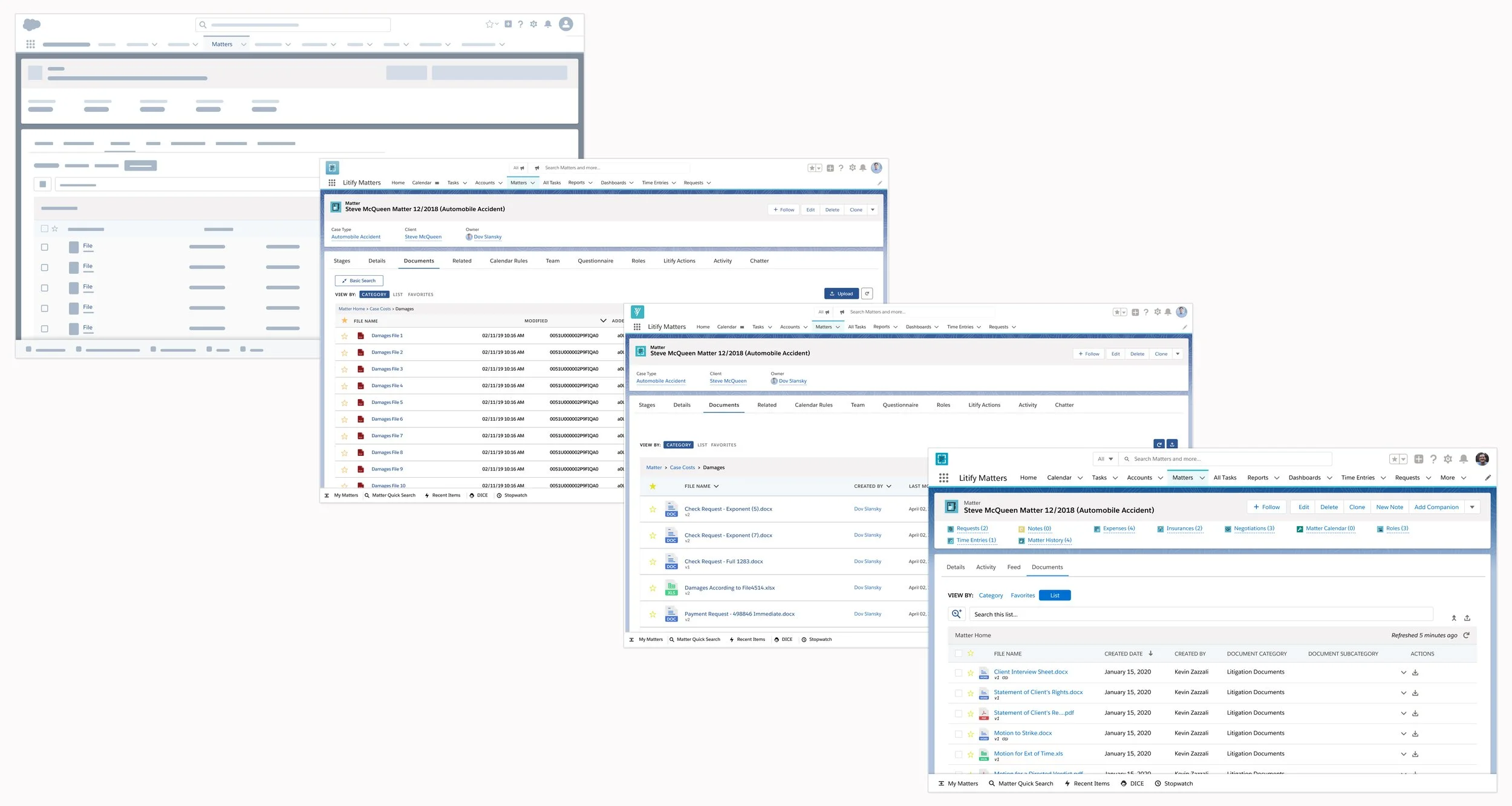Click edit-navigation pencil icon in front window nav bar
Viewport: 1512px width, 806px height.
(x=1488, y=478)
